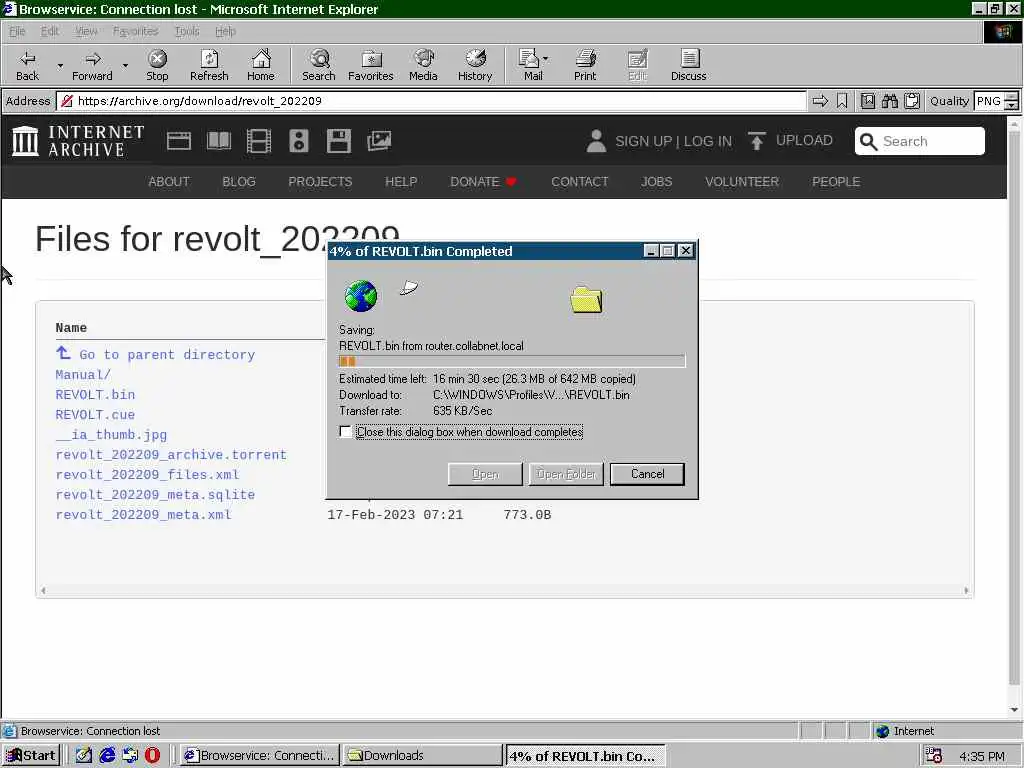Show the History pane
1024x768 pixels.
coord(475,65)
